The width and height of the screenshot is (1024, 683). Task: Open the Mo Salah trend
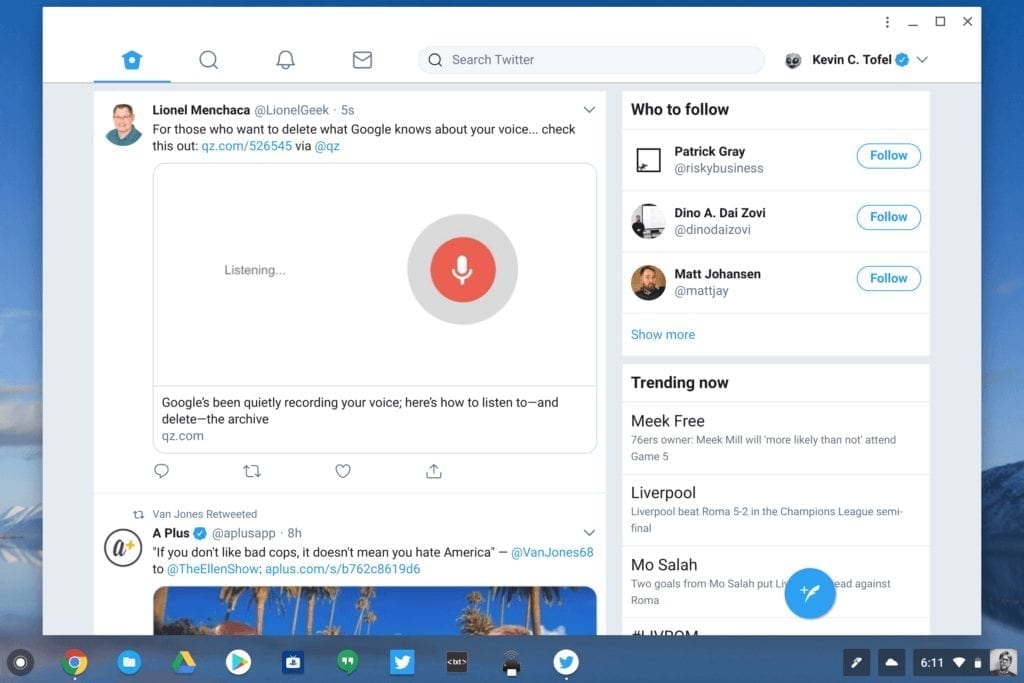point(776,582)
